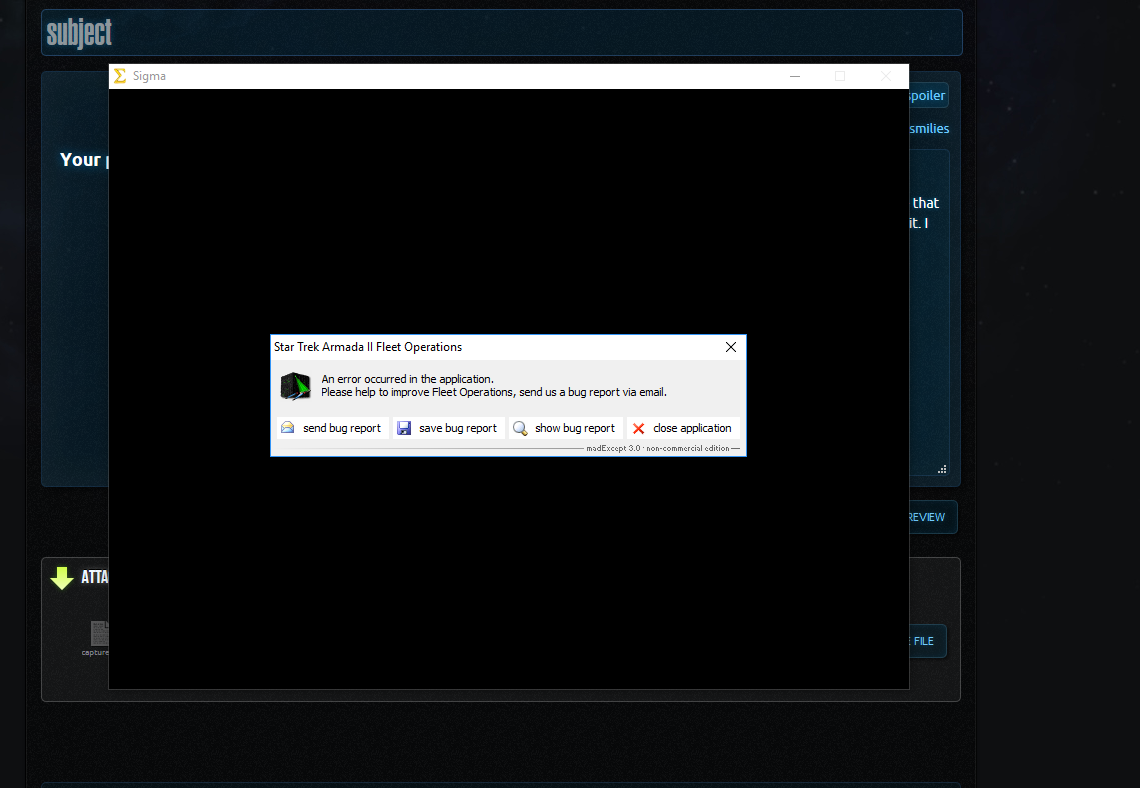1140x788 pixels.
Task: Click the subject input field
Action: tap(502, 33)
